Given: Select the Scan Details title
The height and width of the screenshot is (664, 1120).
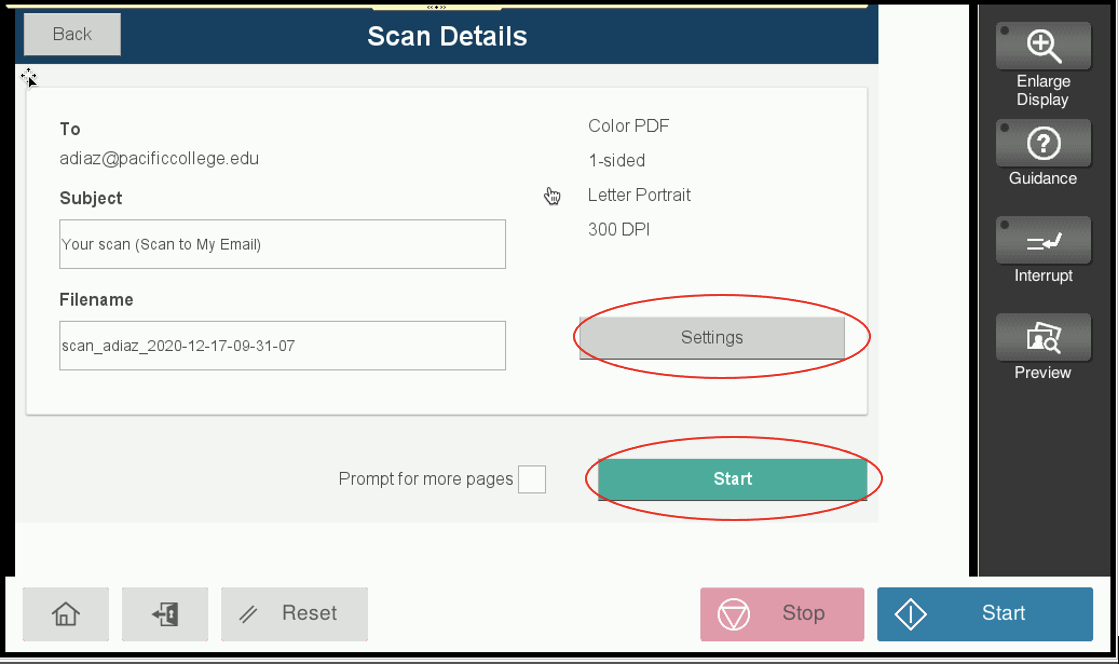Looking at the screenshot, I should tap(447, 36).
